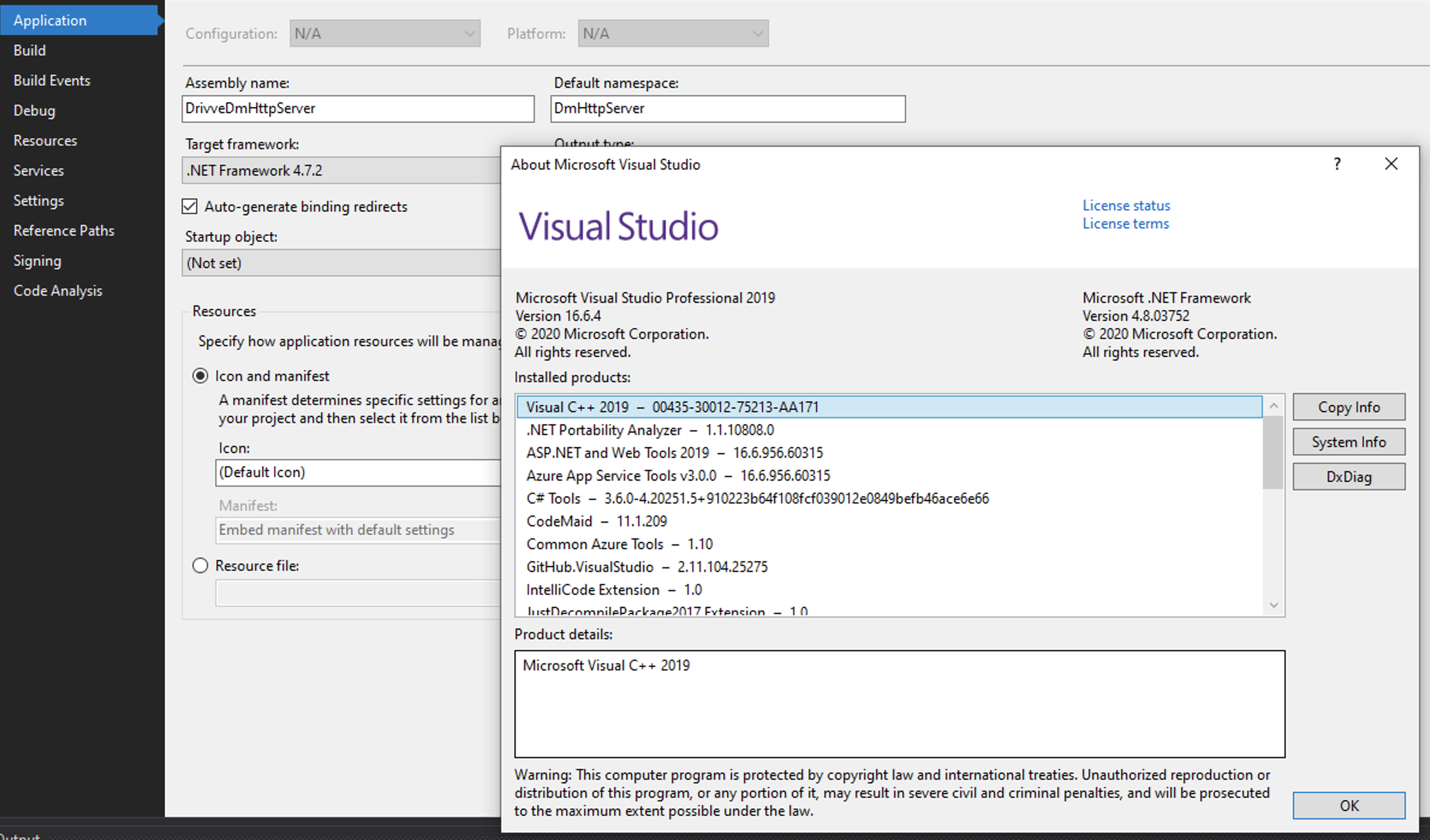The image size is (1430, 840).
Task: Select the Resource file option
Action: tap(200, 565)
